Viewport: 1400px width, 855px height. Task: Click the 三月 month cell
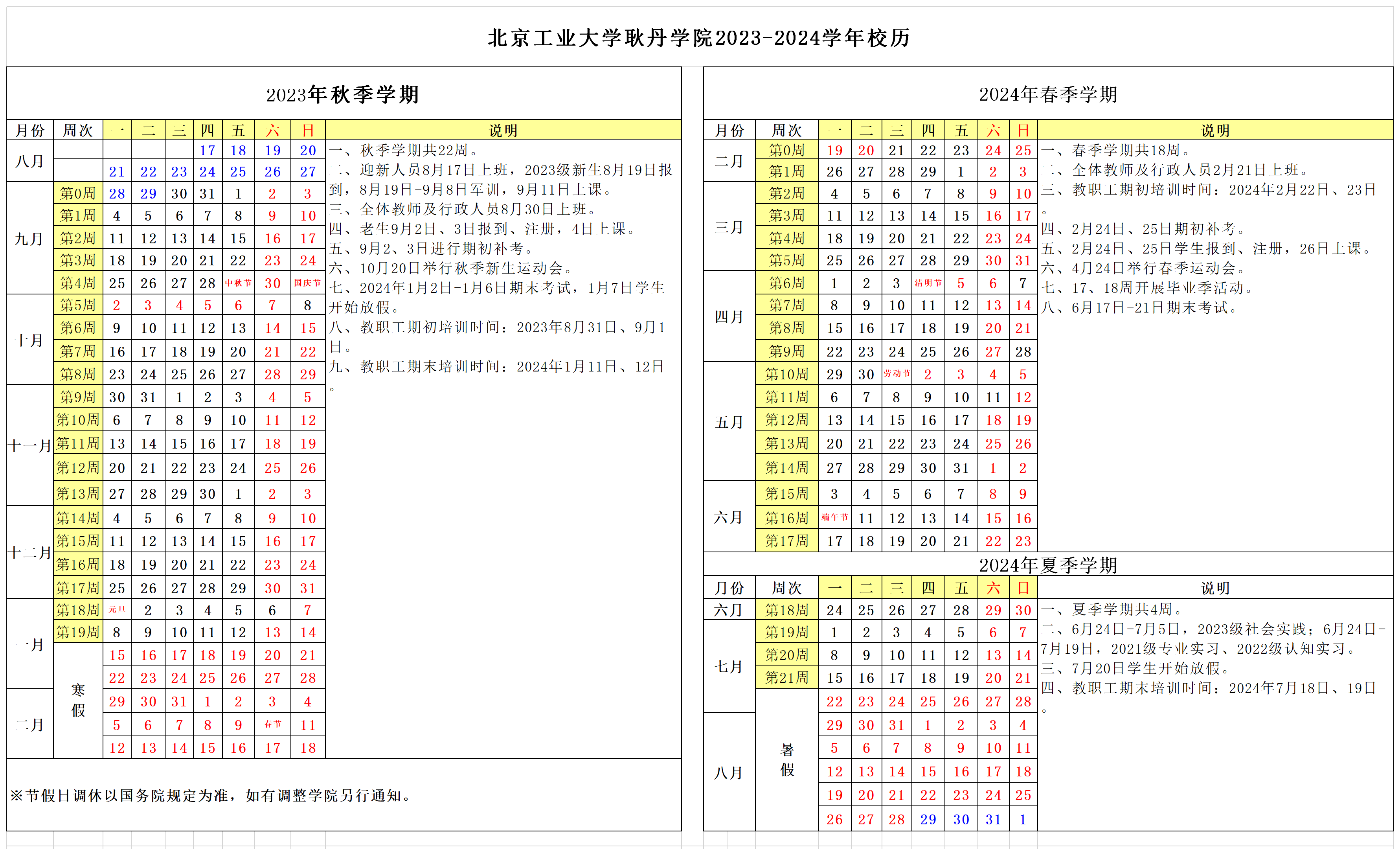coord(729,227)
